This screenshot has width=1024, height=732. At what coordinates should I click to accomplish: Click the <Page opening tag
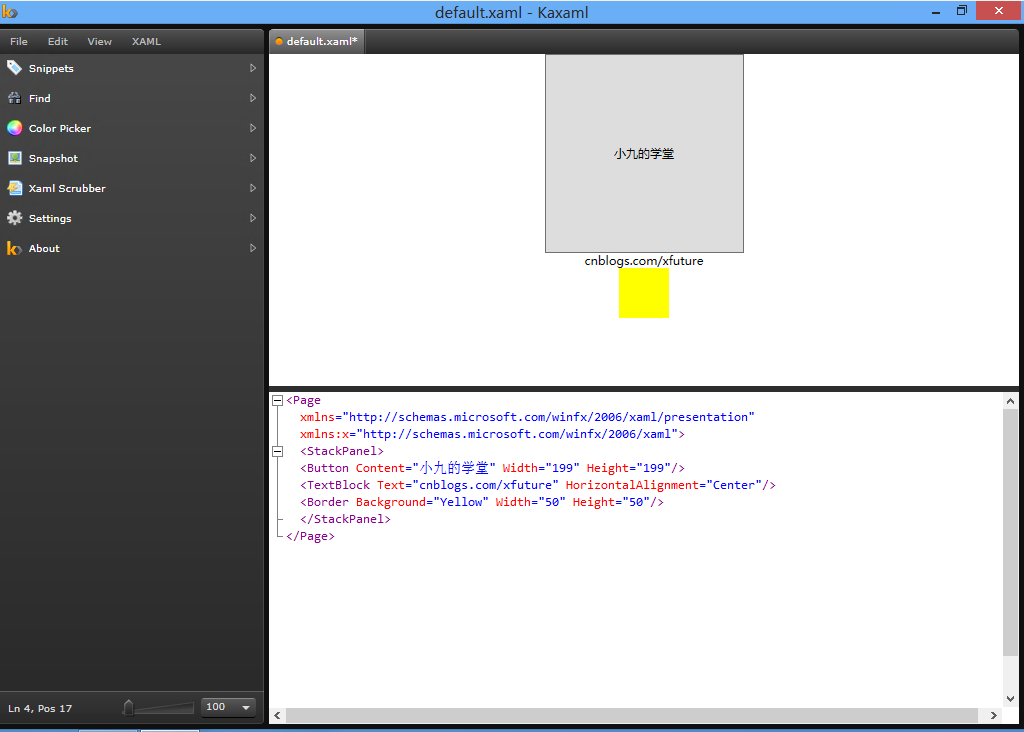click(303, 400)
